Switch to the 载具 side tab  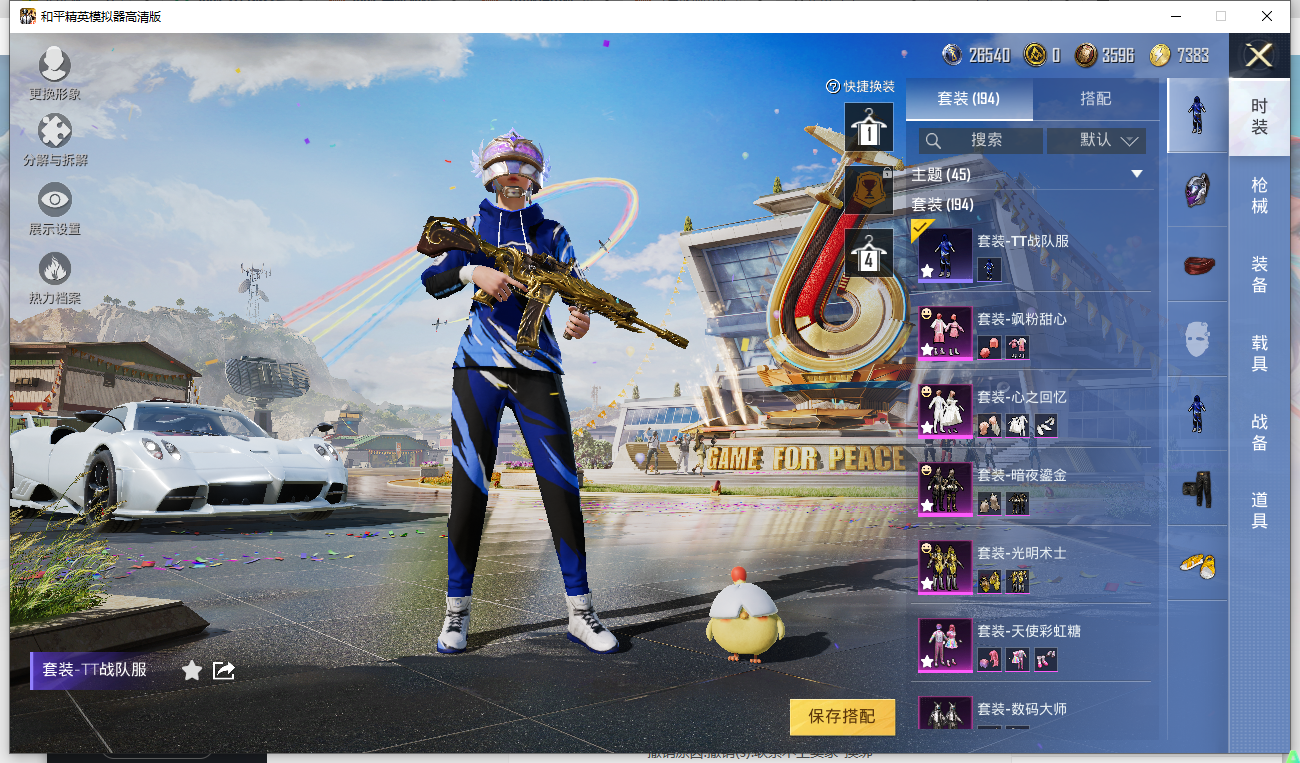point(1259,354)
